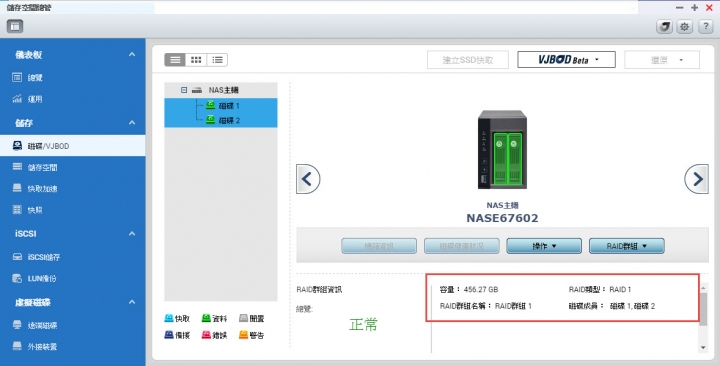Open the utilization chart item under 儀表板
The image size is (720, 366).
pos(73,99)
